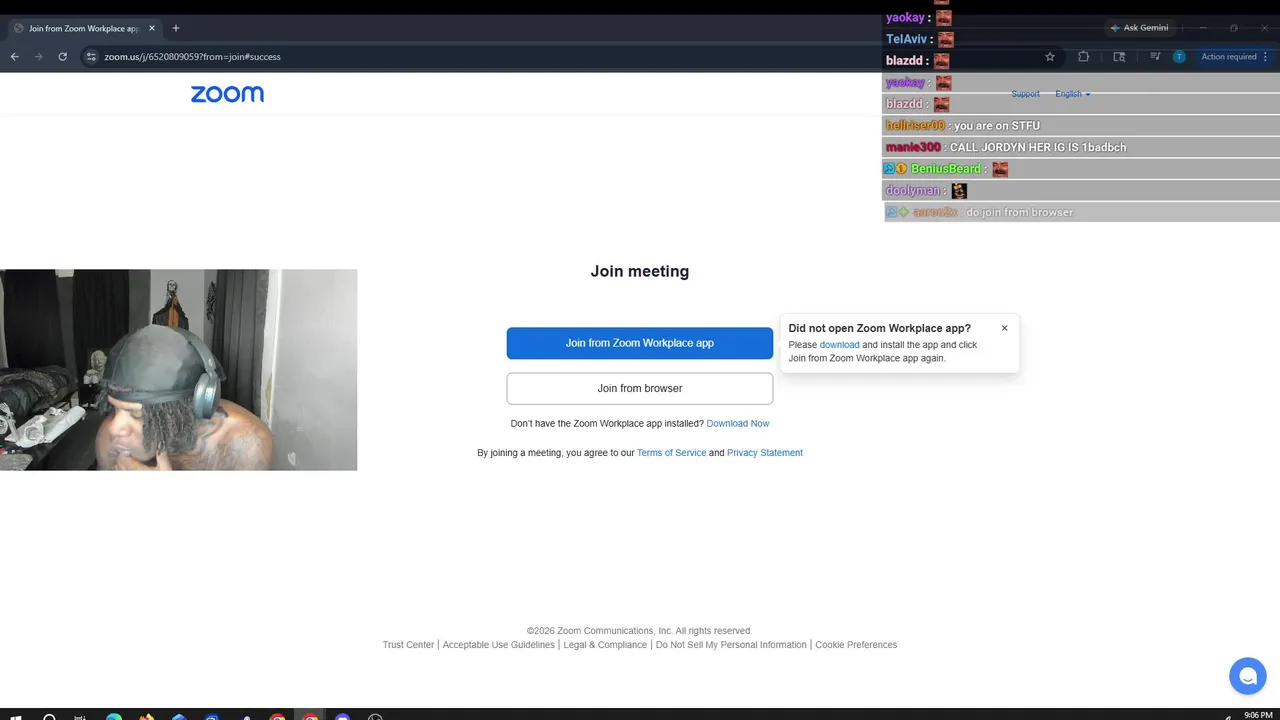Click the doolyman chat username
Image resolution: width=1280 pixels, height=720 pixels.
[x=913, y=191]
